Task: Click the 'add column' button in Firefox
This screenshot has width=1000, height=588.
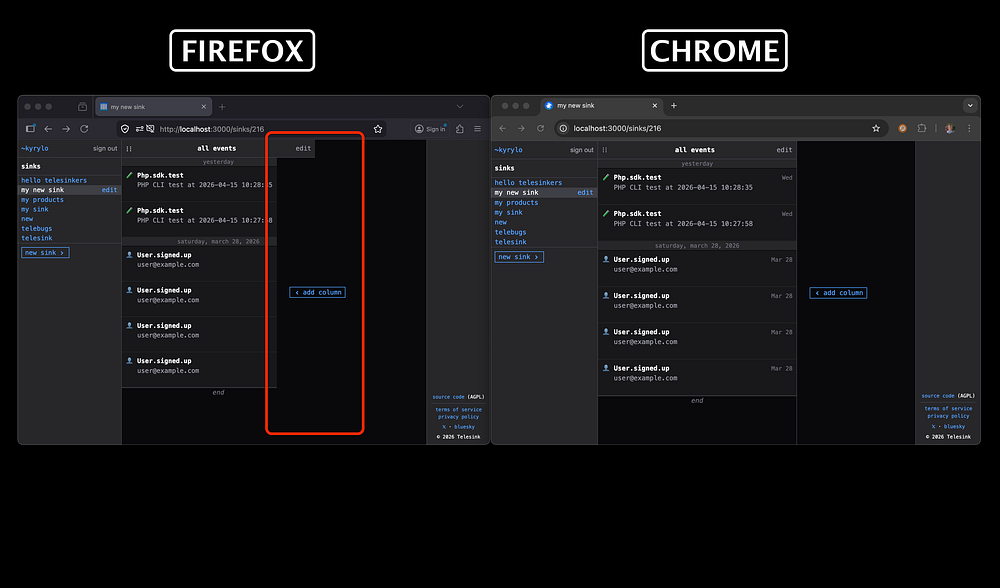Action: pos(317,292)
